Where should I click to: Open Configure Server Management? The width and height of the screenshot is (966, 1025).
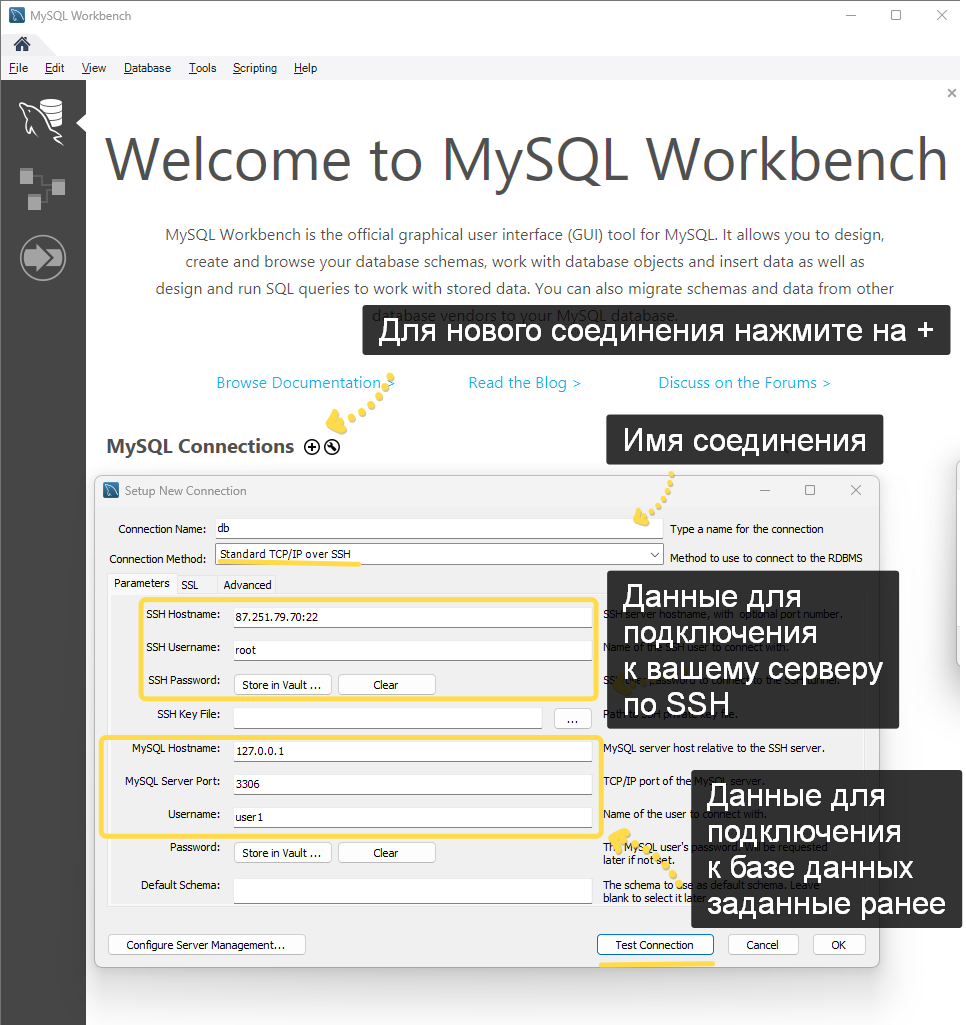pyautogui.click(x=207, y=945)
